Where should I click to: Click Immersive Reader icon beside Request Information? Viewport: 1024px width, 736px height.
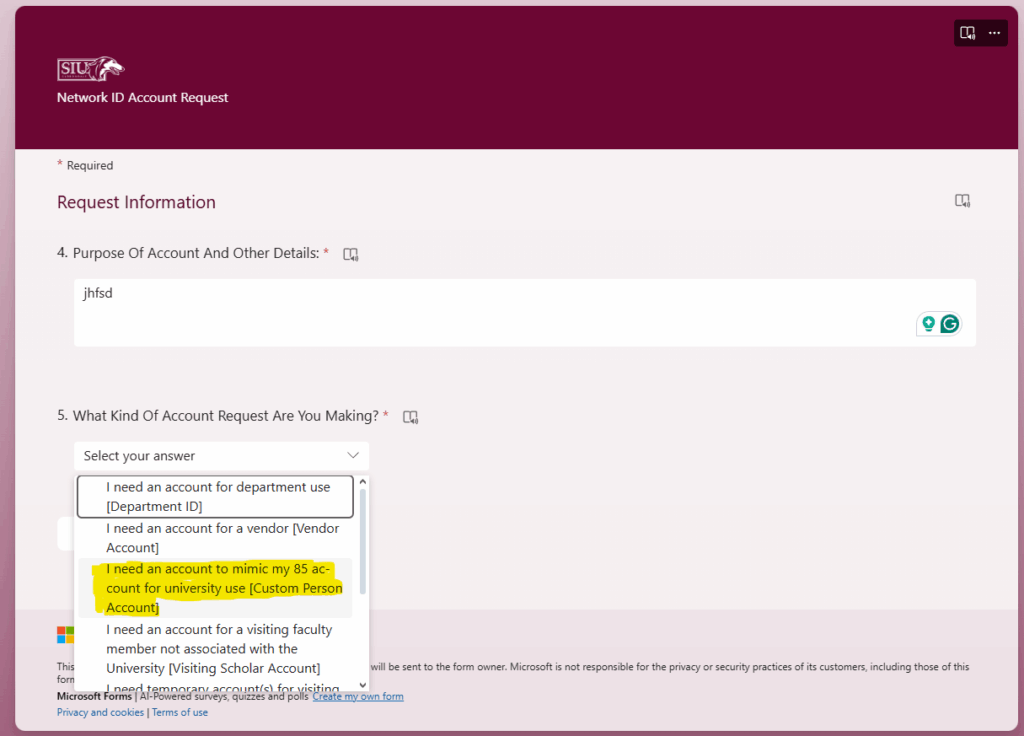(x=962, y=201)
